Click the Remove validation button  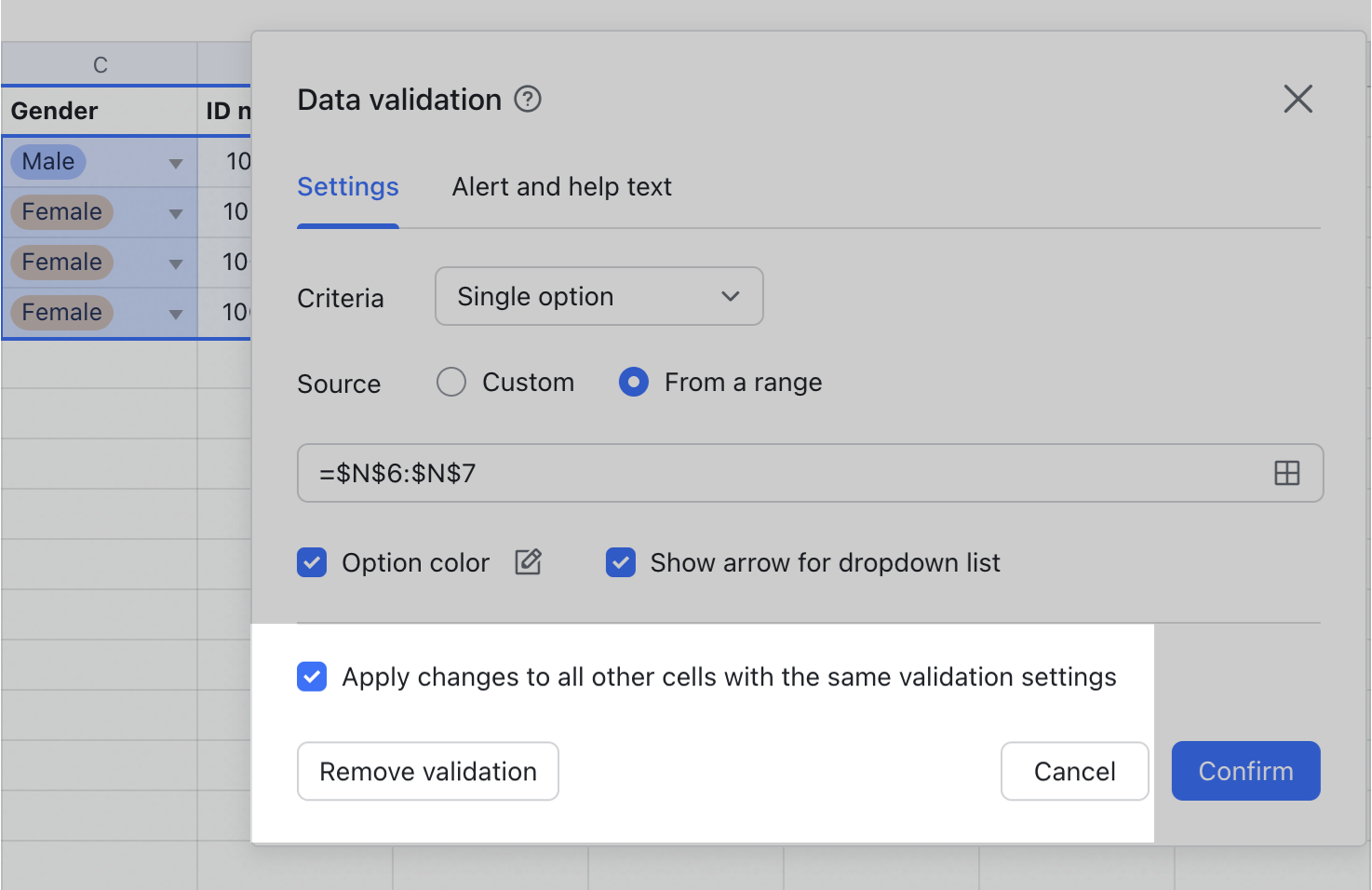pos(427,771)
